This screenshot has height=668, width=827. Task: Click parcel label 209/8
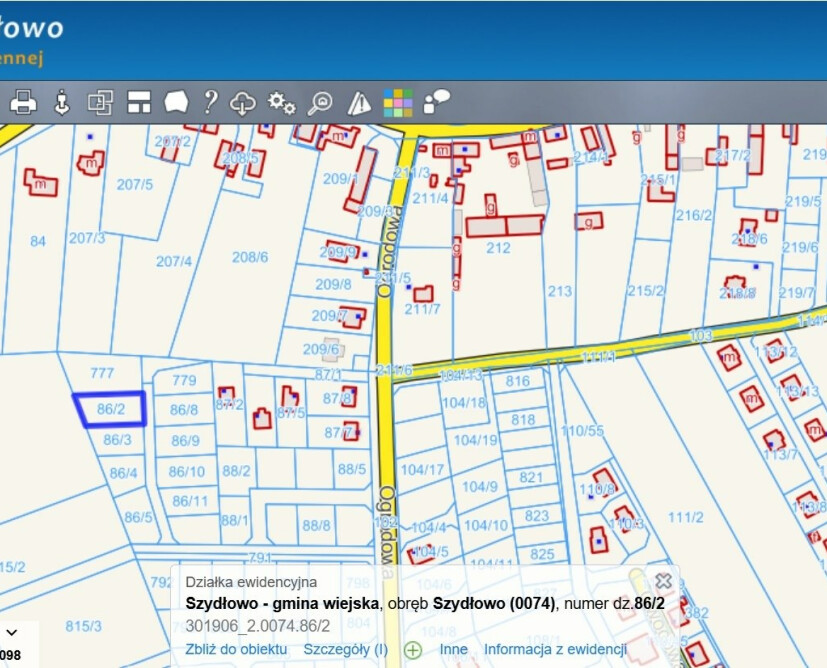[x=333, y=285]
